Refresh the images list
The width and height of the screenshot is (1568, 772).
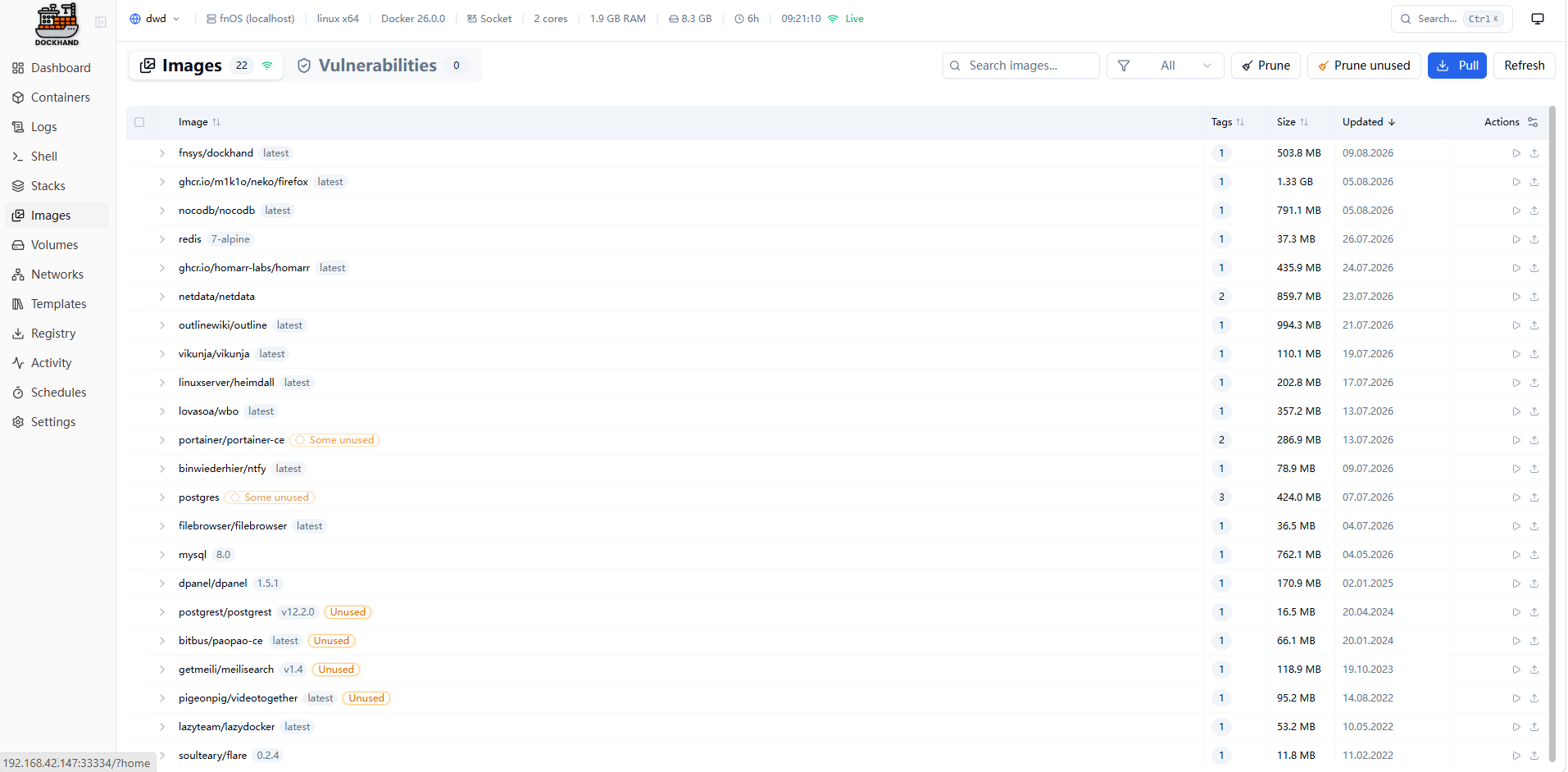(1525, 66)
